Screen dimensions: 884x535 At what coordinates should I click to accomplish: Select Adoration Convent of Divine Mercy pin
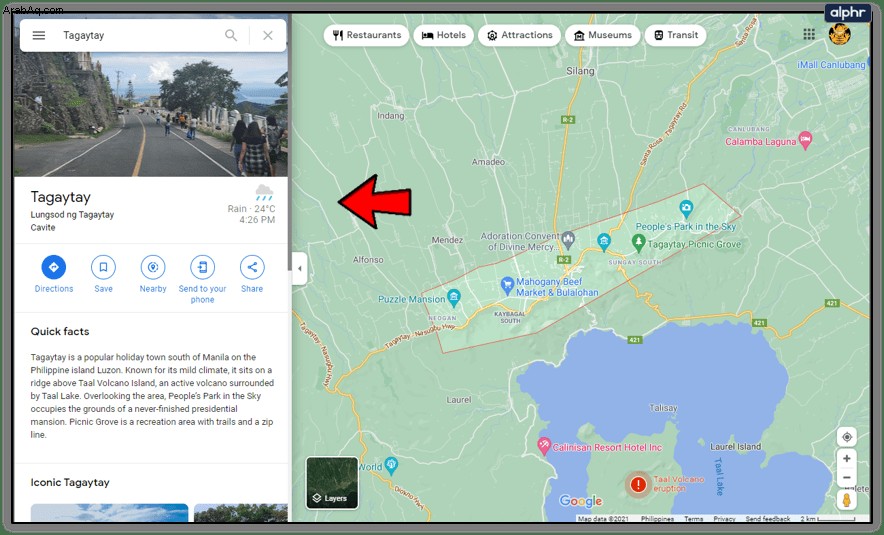[568, 240]
